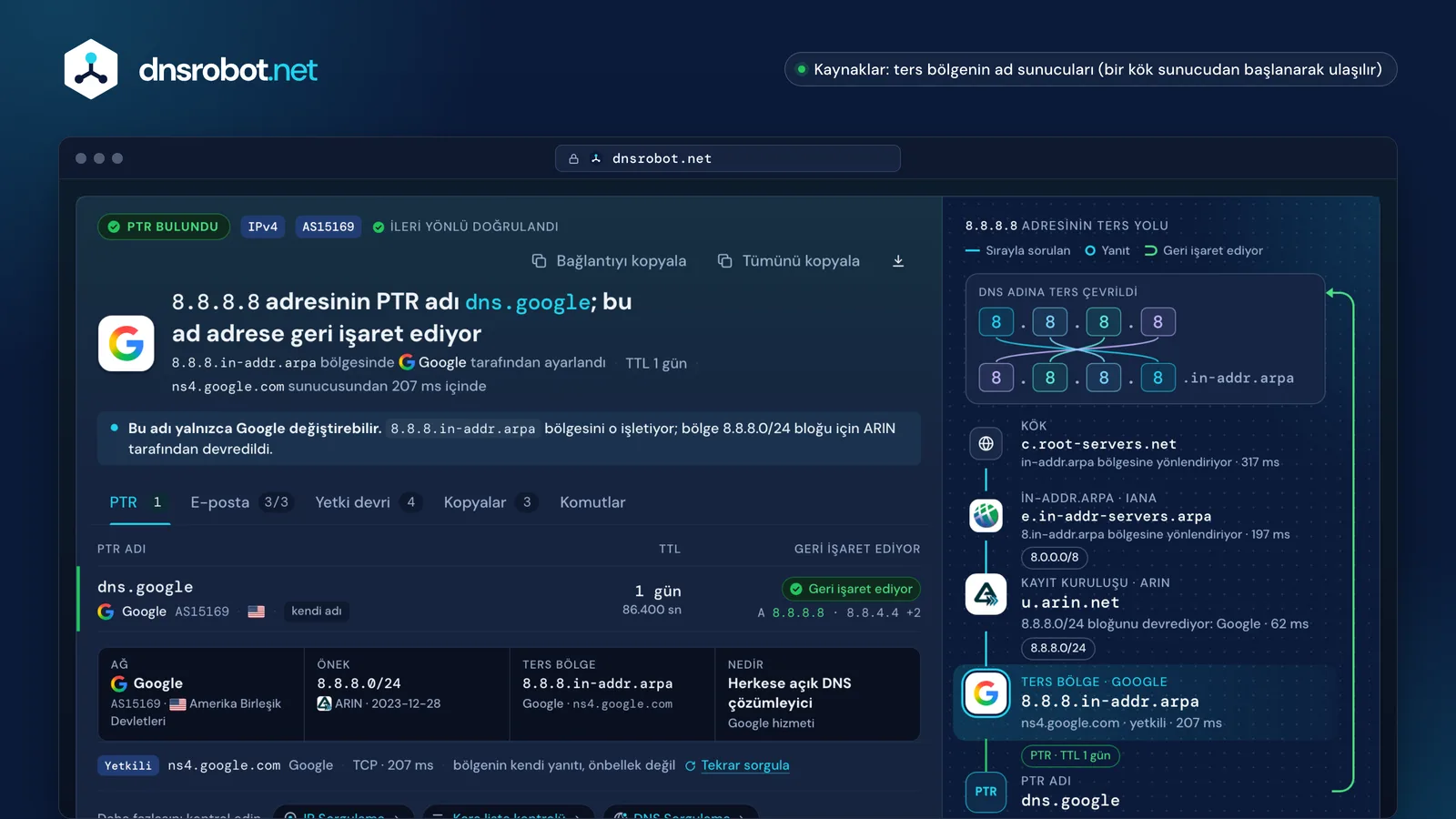Click the PTR ADI column header
The height and width of the screenshot is (819, 1456).
click(x=122, y=549)
